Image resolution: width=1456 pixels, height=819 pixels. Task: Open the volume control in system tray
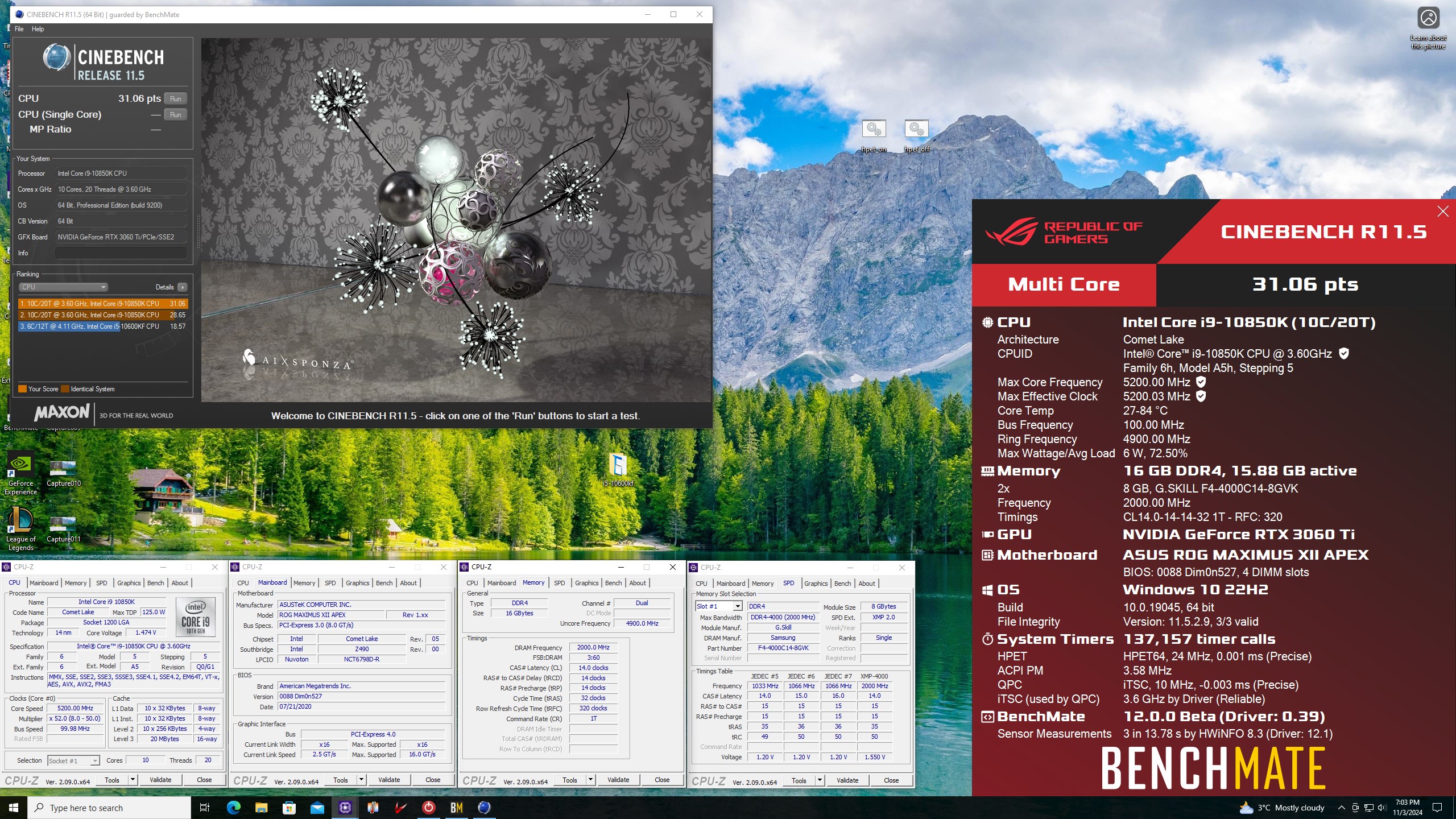pyautogui.click(x=1382, y=808)
